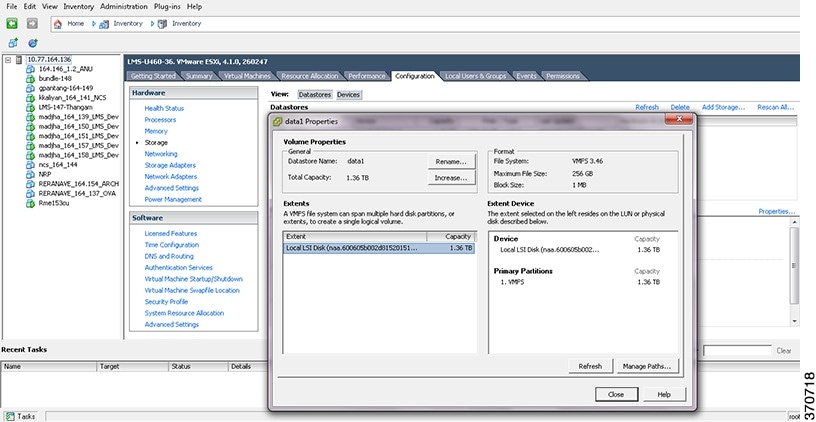The height and width of the screenshot is (422, 816).
Task: Select the Local LSI Disk extent row
Action: [x=379, y=248]
